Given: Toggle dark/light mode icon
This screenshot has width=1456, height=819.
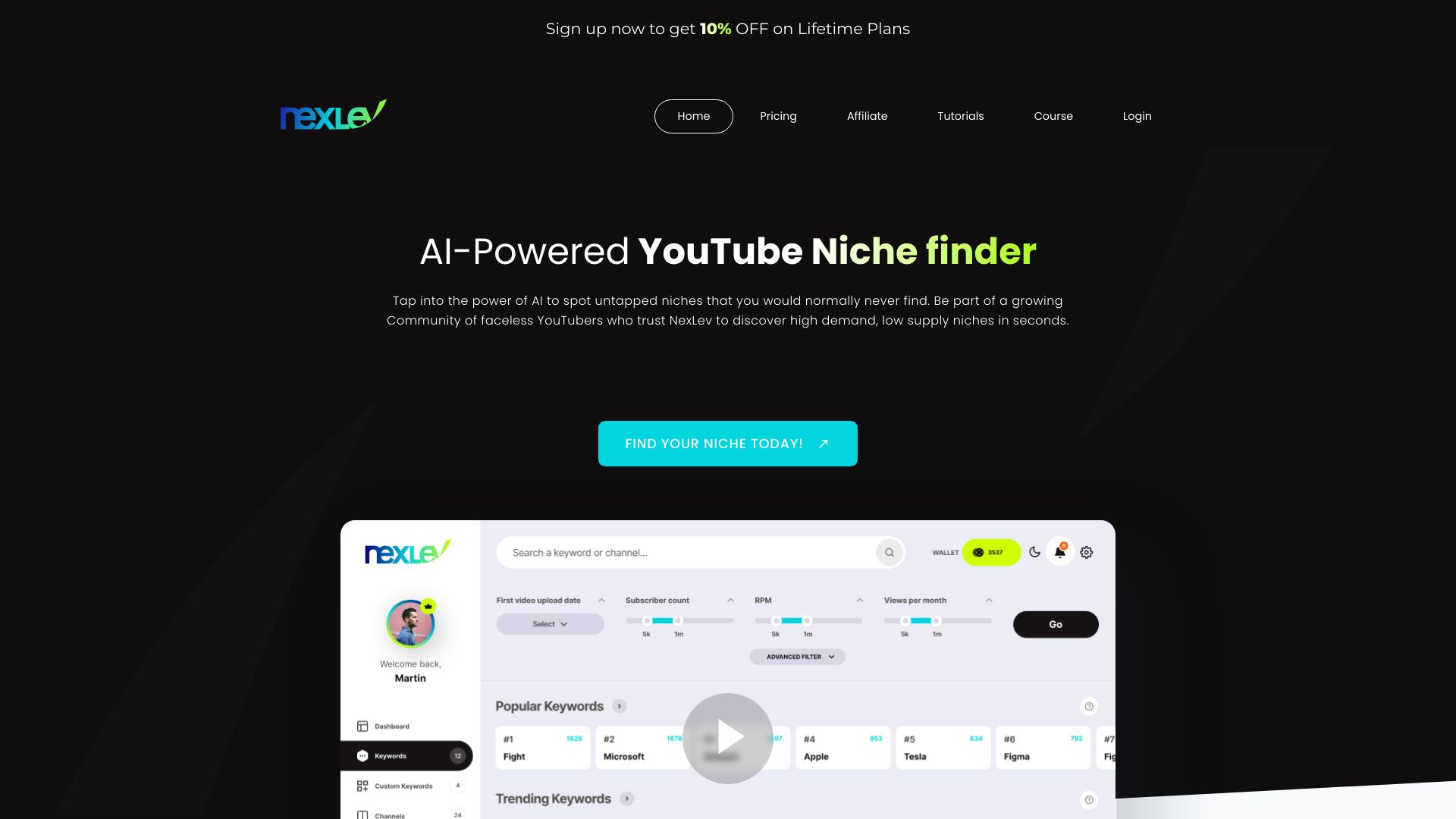Looking at the screenshot, I should (1035, 552).
